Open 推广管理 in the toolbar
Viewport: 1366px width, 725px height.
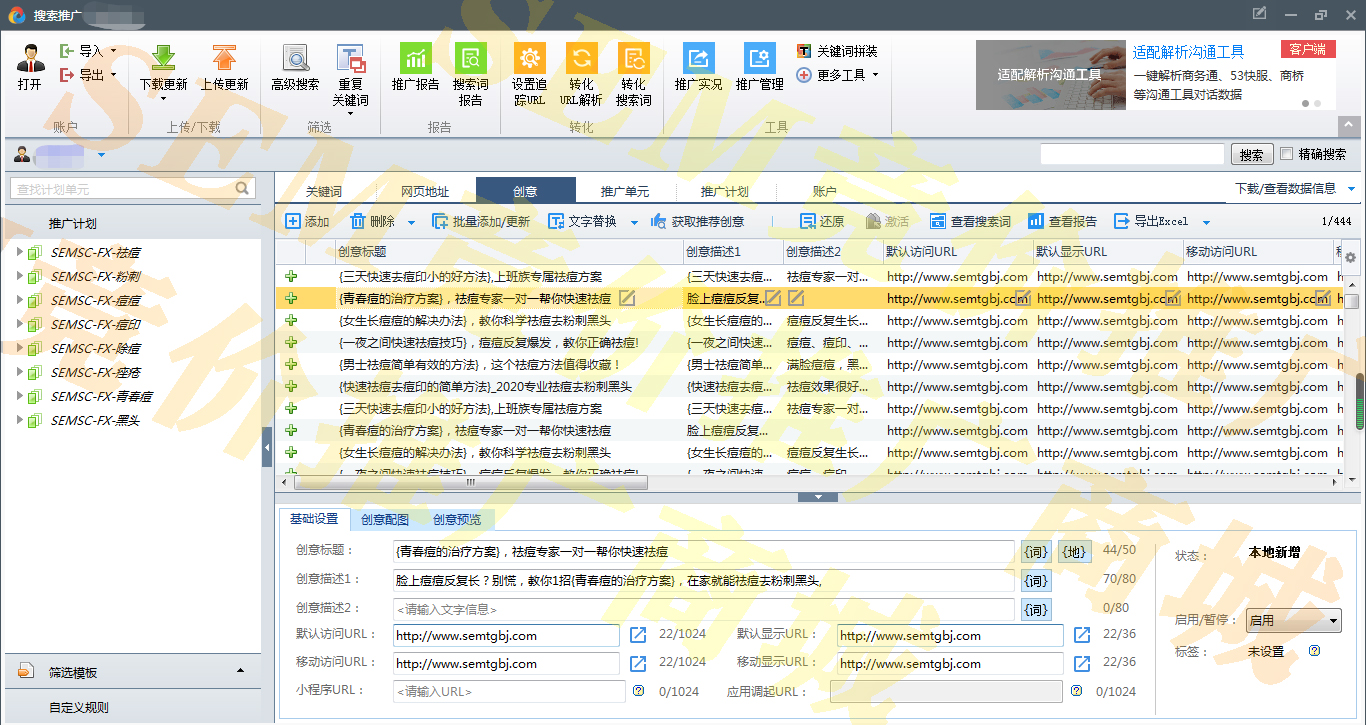(x=759, y=58)
